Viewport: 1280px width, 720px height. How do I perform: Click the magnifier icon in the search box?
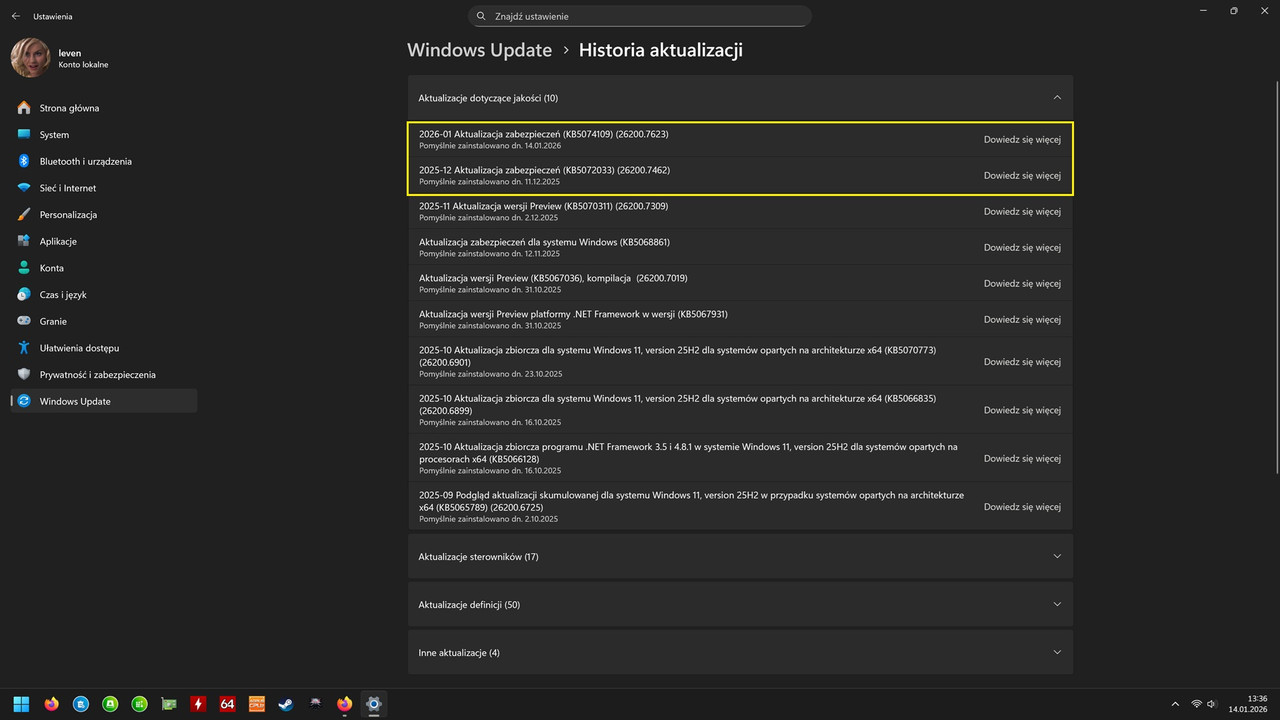point(481,16)
